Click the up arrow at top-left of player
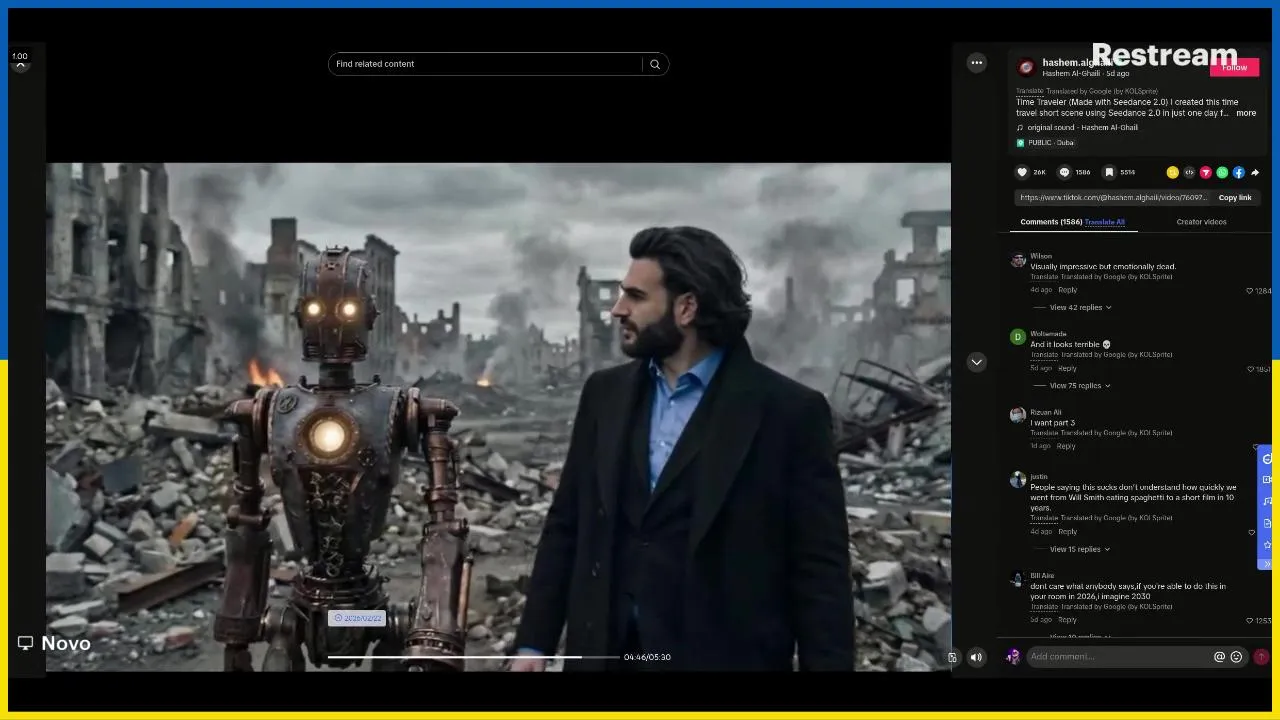This screenshot has height=720, width=1280. 20,64
